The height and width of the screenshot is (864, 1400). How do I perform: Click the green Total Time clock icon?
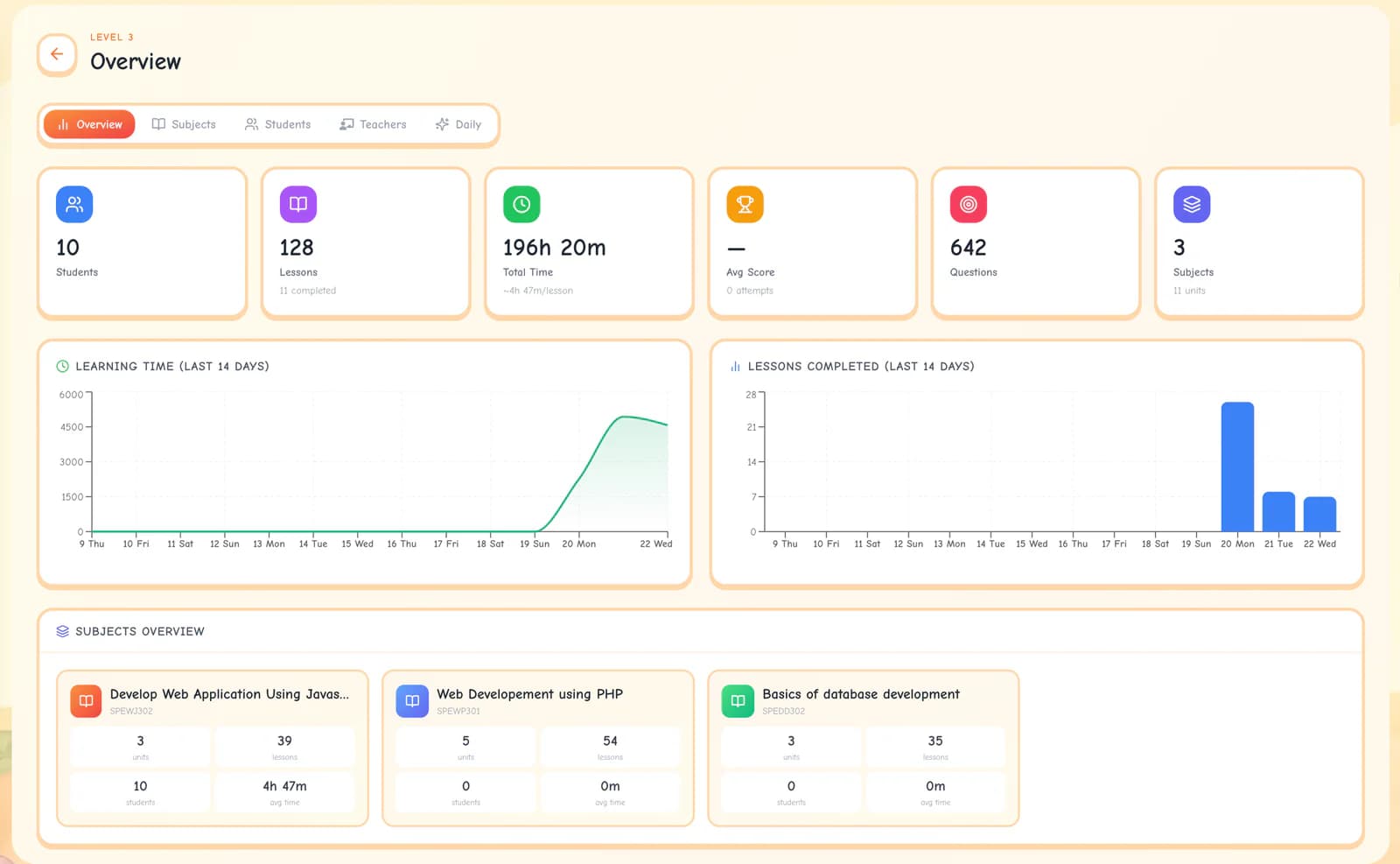(x=521, y=204)
